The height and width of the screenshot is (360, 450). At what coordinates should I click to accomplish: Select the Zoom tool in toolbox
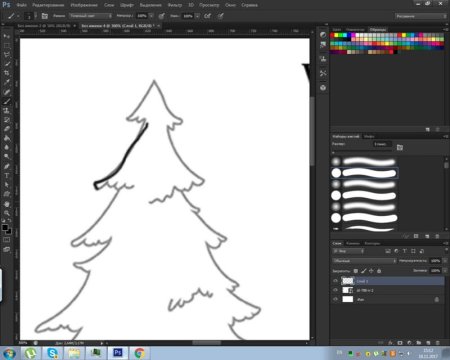click(x=7, y=213)
